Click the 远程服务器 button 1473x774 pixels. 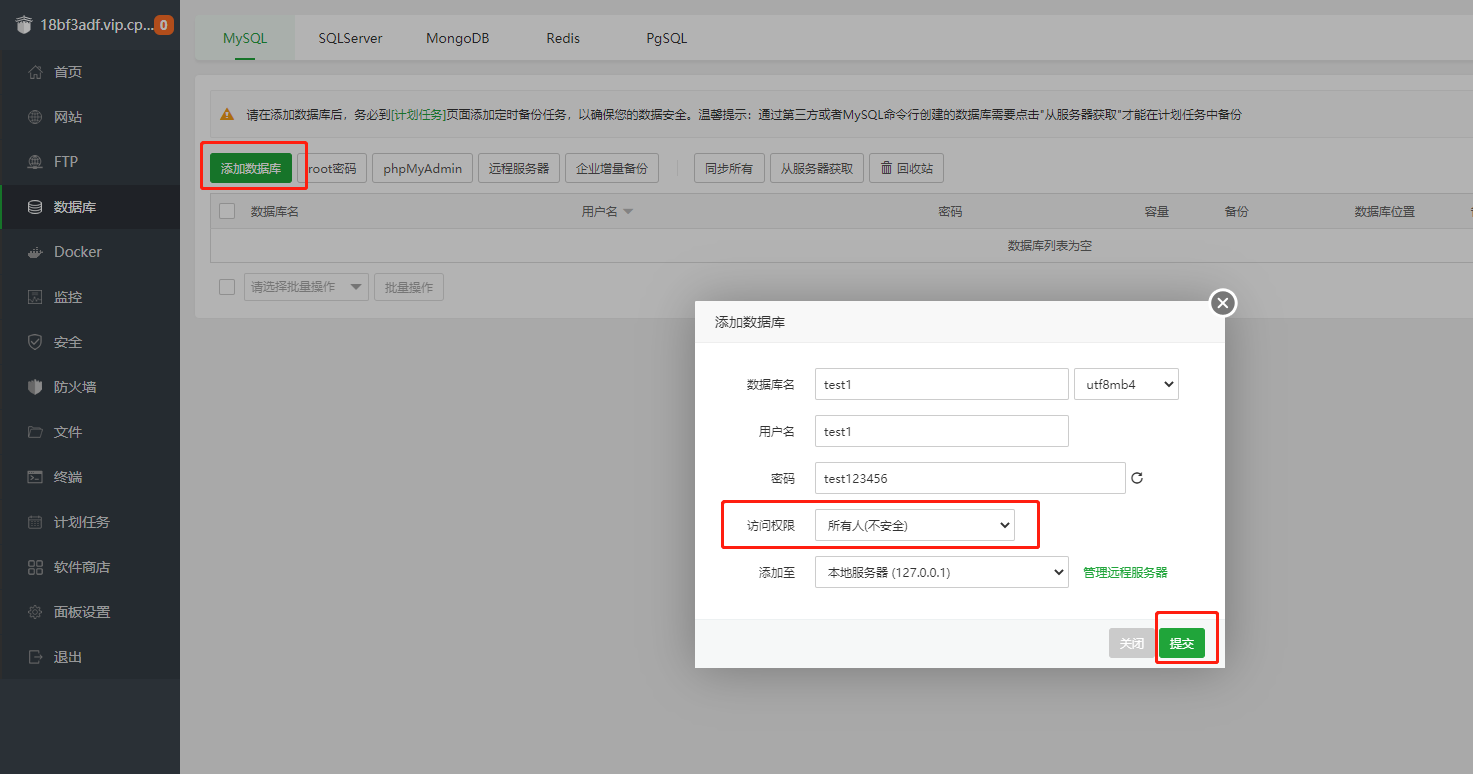coord(519,168)
